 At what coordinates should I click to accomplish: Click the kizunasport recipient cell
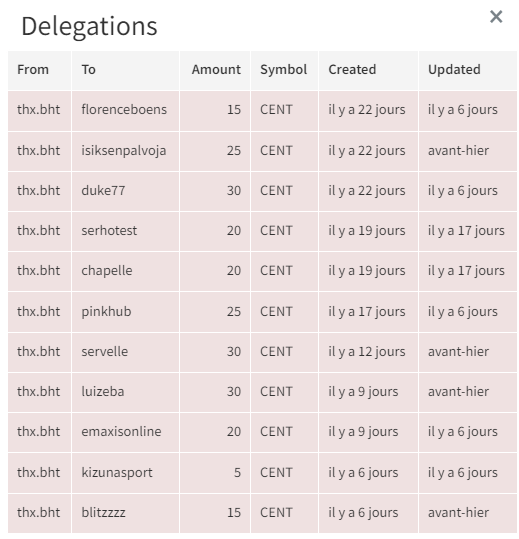(x=125, y=473)
